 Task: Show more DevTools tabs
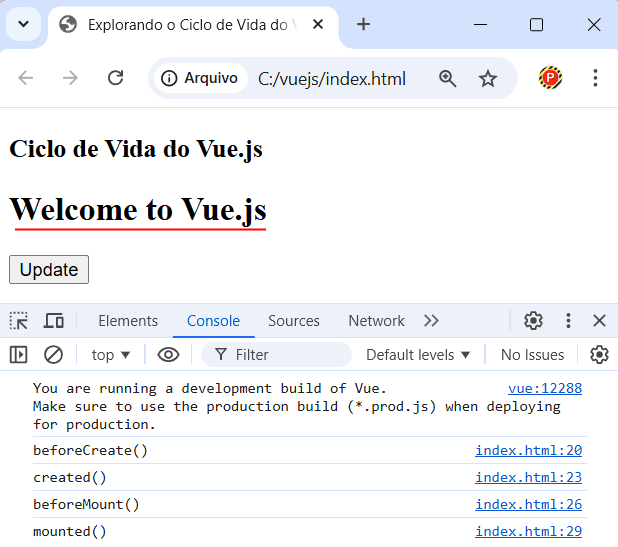(x=431, y=321)
